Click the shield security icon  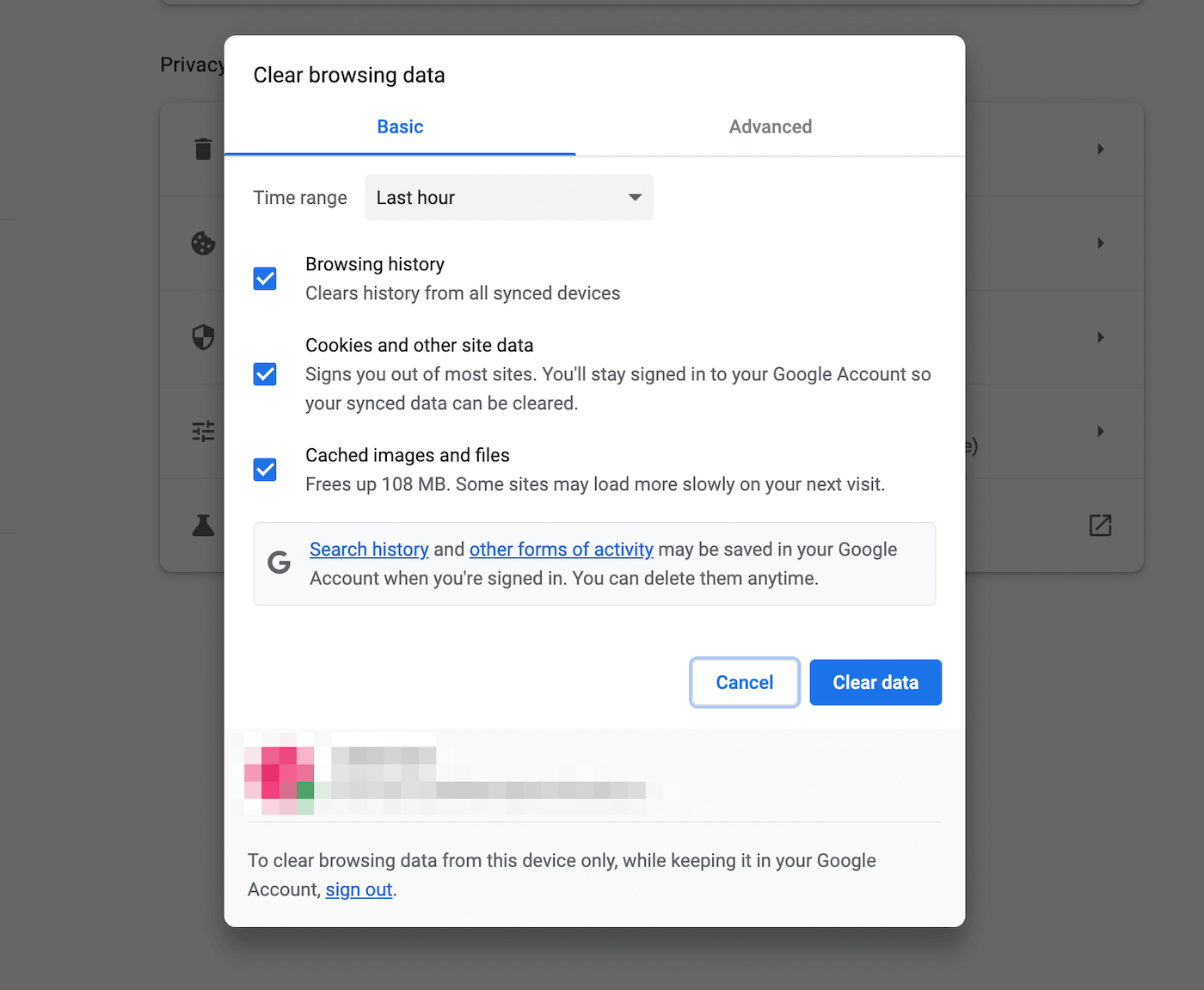click(203, 337)
